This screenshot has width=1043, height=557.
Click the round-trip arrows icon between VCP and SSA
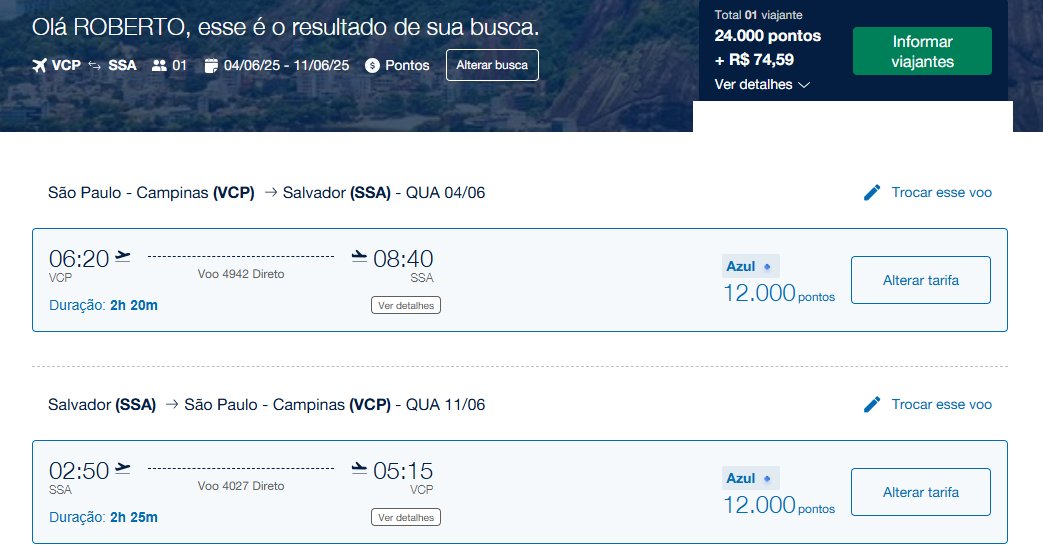(x=94, y=65)
